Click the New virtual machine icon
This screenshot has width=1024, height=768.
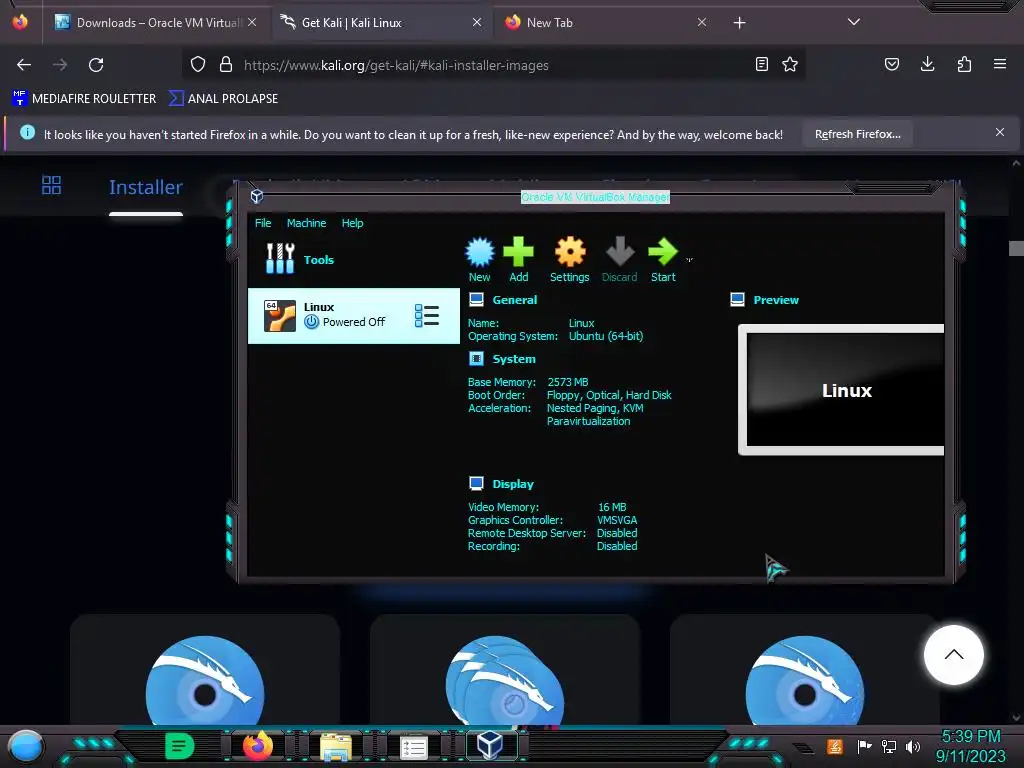coord(479,259)
